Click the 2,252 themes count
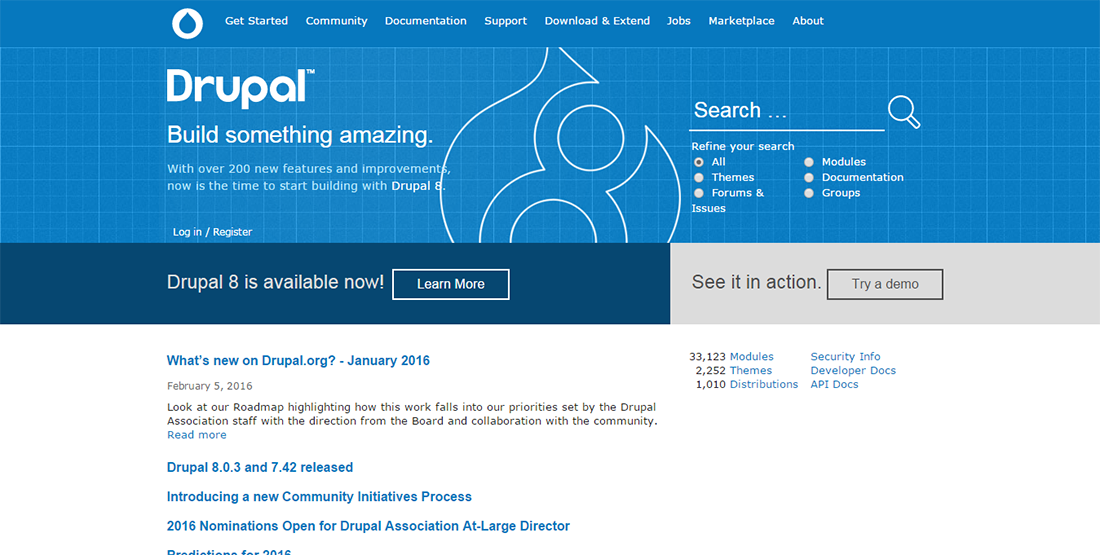Image resolution: width=1100 pixels, height=555 pixels. tap(711, 370)
